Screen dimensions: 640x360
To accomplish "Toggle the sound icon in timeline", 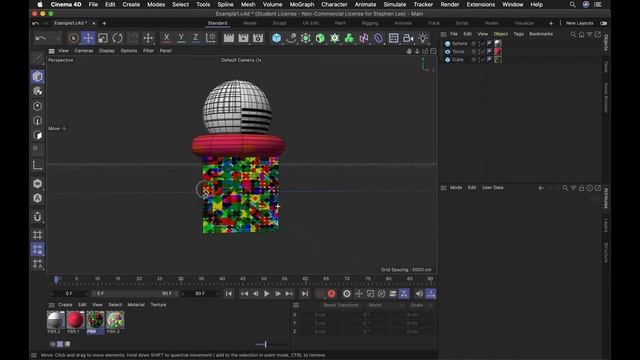I will pos(419,293).
